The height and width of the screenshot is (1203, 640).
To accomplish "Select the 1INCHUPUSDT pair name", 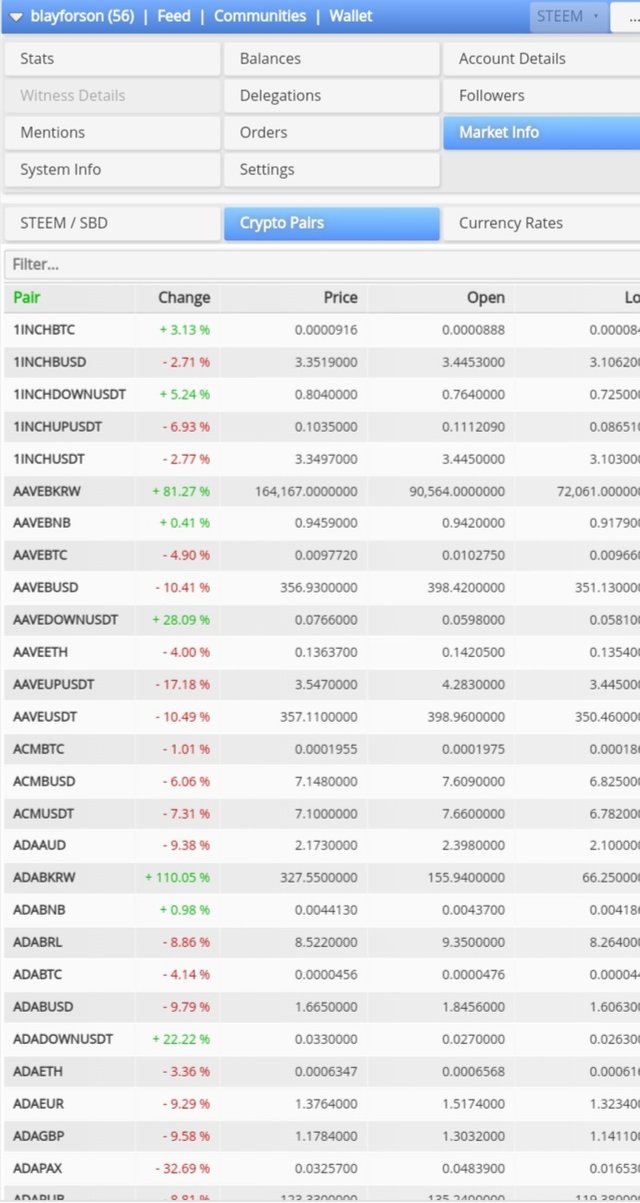I will pos(58,427).
